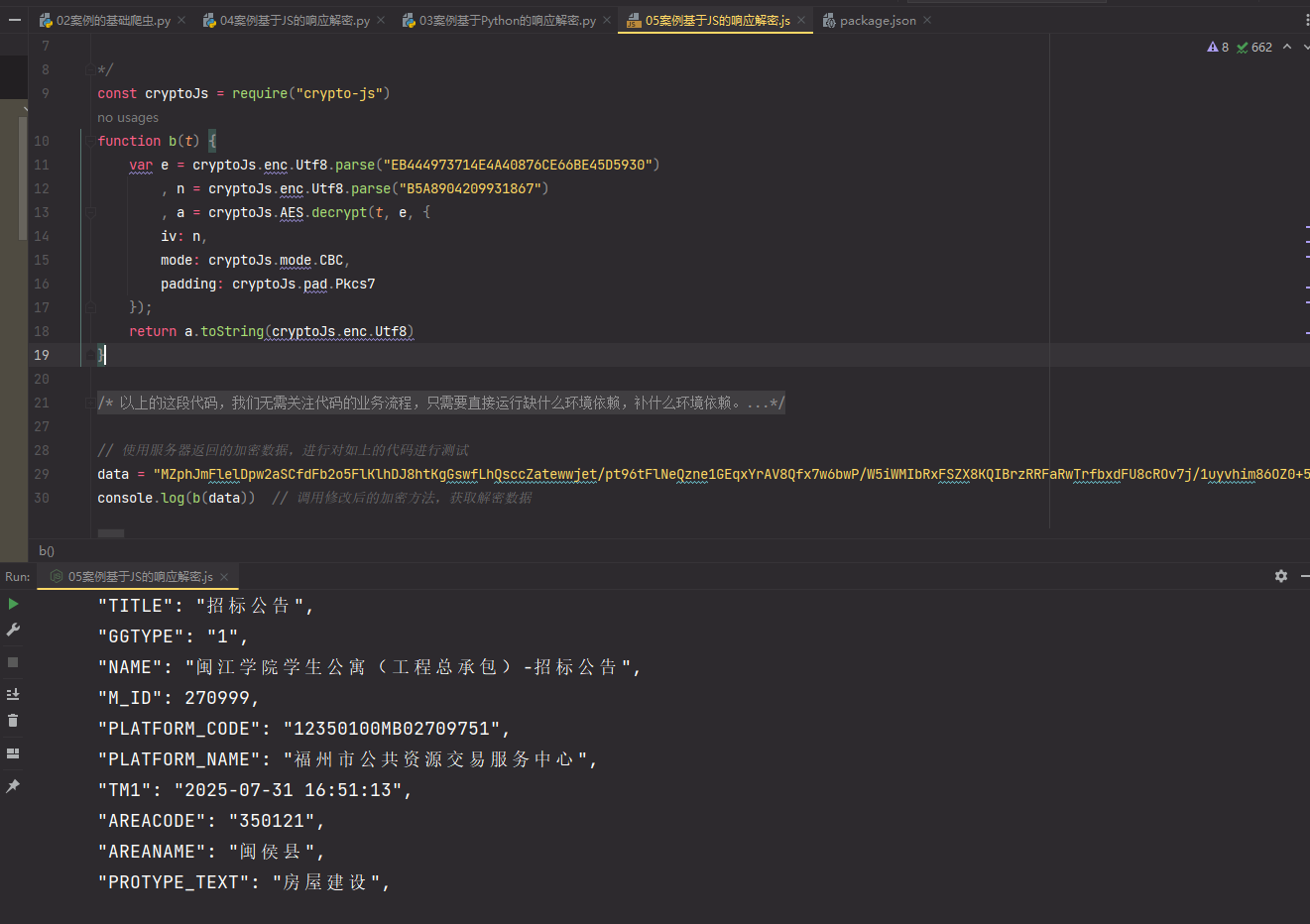Viewport: 1310px width, 924px height.
Task: Click the JS file icon on the active 05案例 tab
Action: tap(634, 20)
